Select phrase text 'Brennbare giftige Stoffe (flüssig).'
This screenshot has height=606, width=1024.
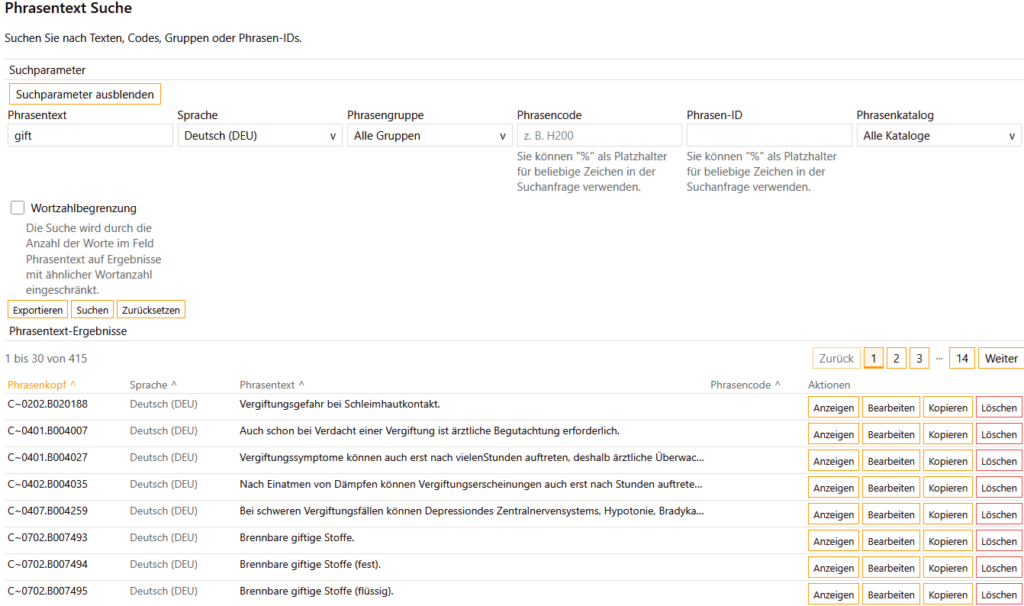[x=316, y=591]
